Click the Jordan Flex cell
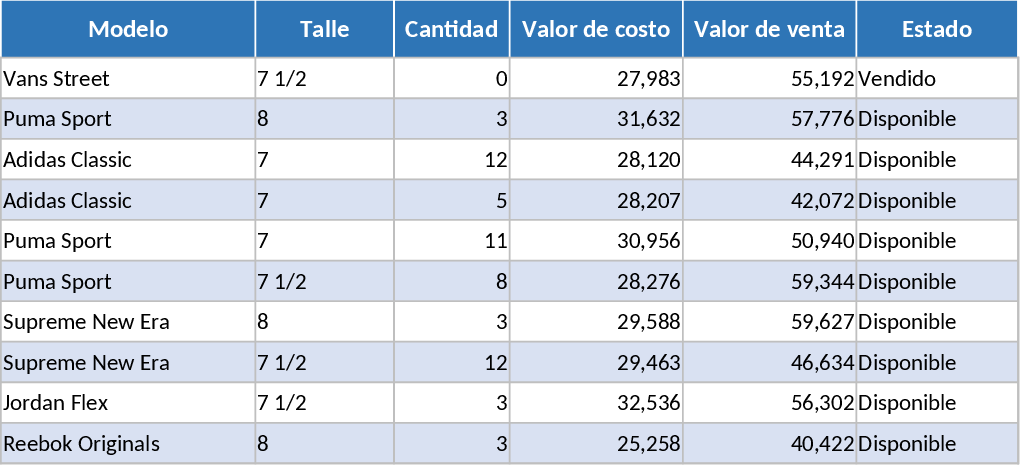Image resolution: width=1020 pixels, height=465 pixels. click(x=56, y=403)
